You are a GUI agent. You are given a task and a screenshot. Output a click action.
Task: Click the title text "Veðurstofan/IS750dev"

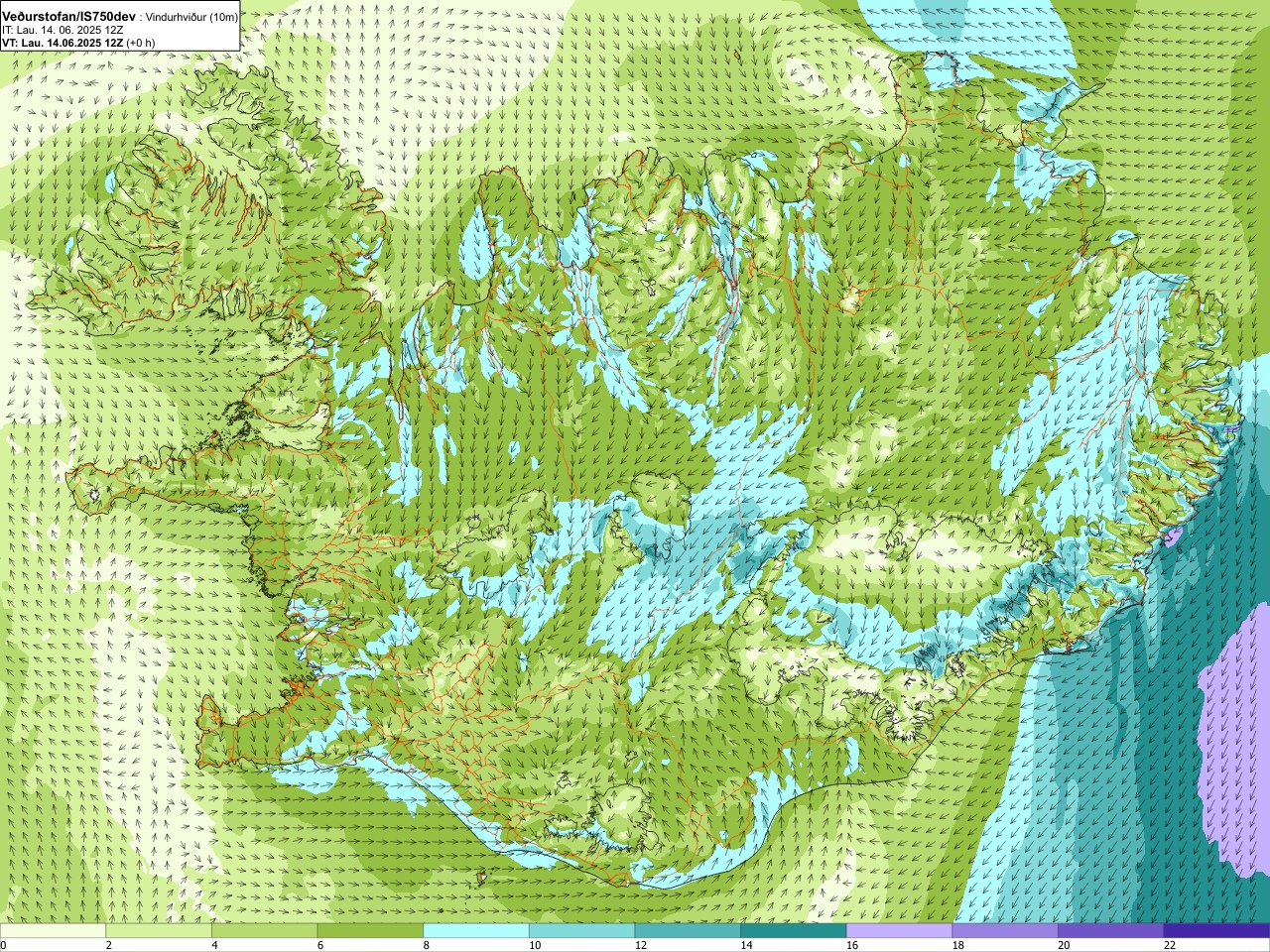tap(68, 17)
